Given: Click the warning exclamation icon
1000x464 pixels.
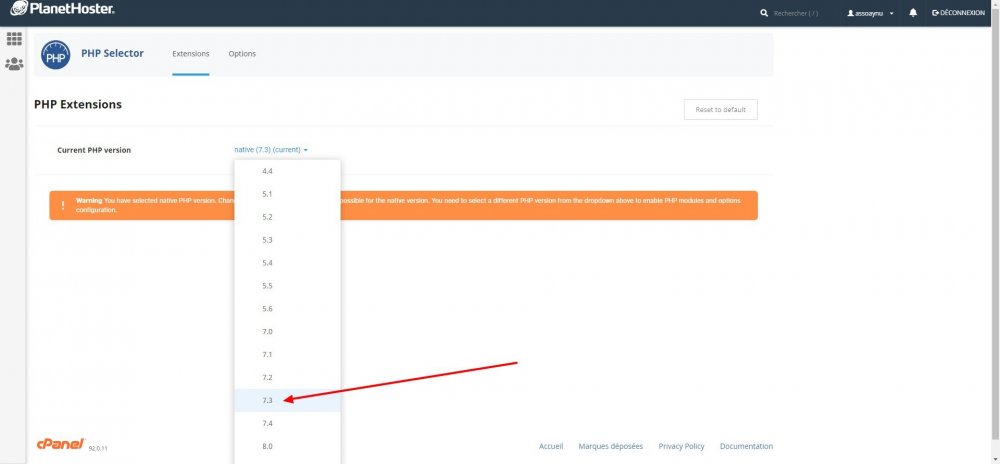Looking at the screenshot, I should pyautogui.click(x=62, y=205).
